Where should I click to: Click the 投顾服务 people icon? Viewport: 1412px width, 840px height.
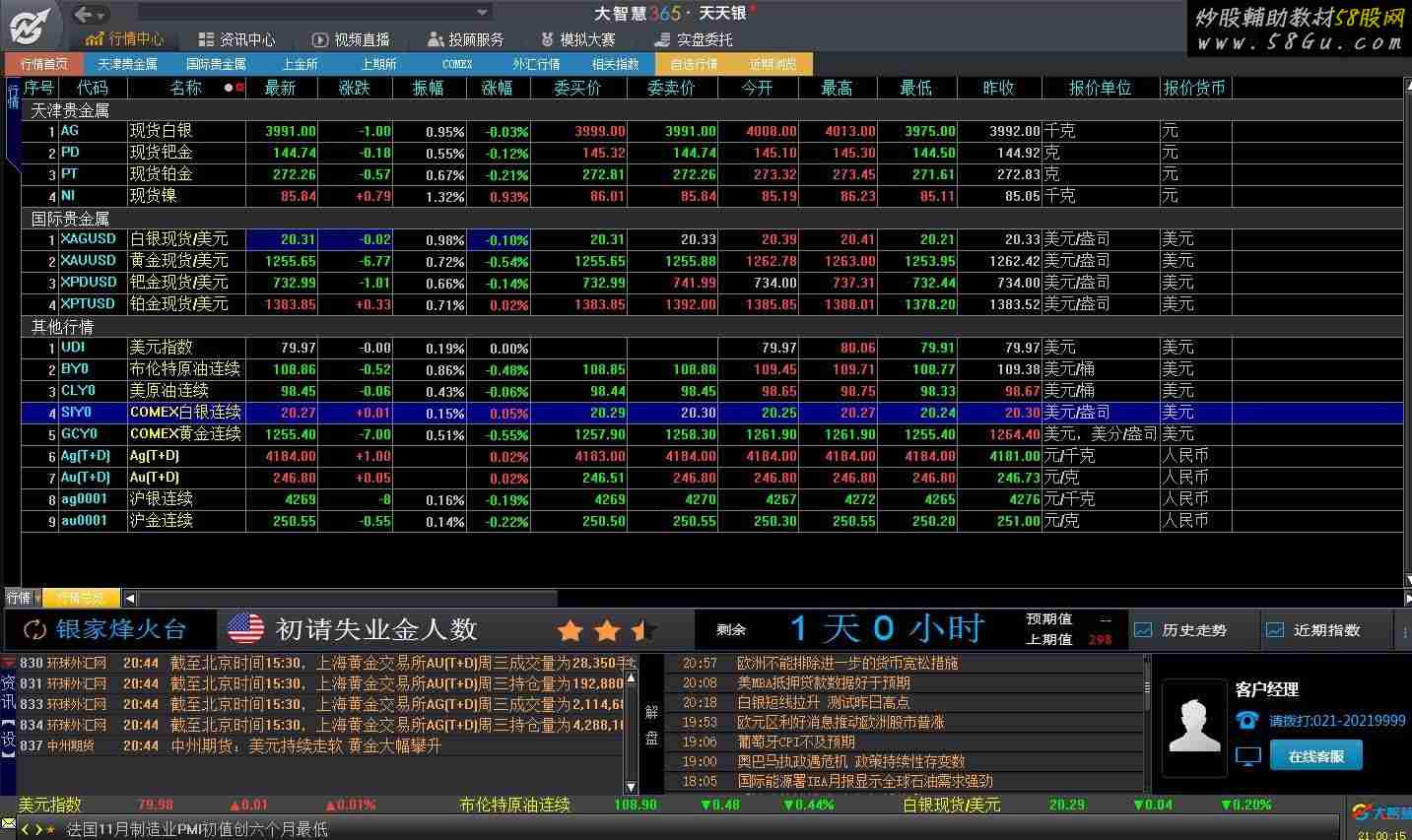pos(436,39)
